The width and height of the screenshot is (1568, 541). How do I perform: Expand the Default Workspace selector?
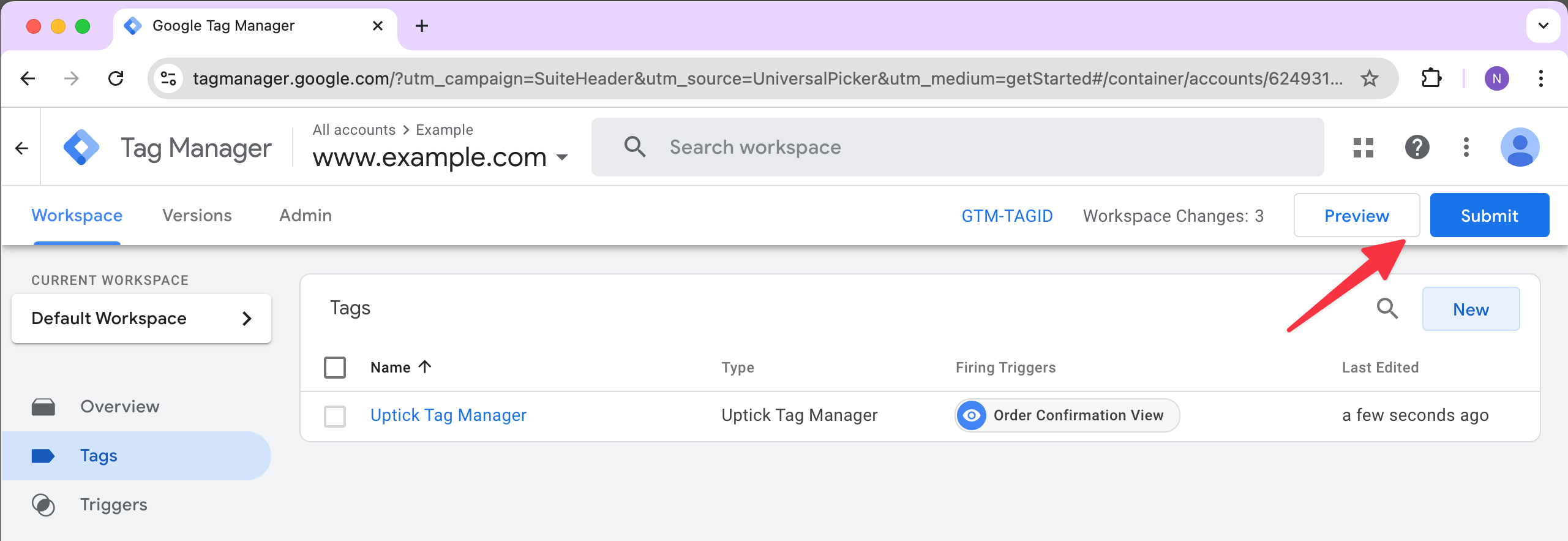click(141, 319)
